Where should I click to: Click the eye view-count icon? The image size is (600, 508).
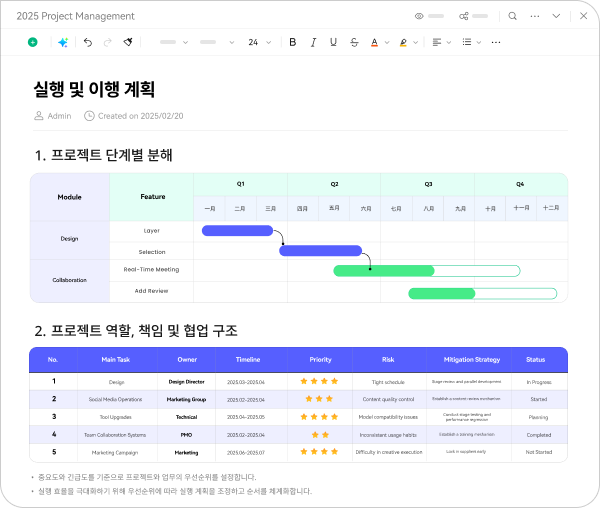tap(419, 16)
